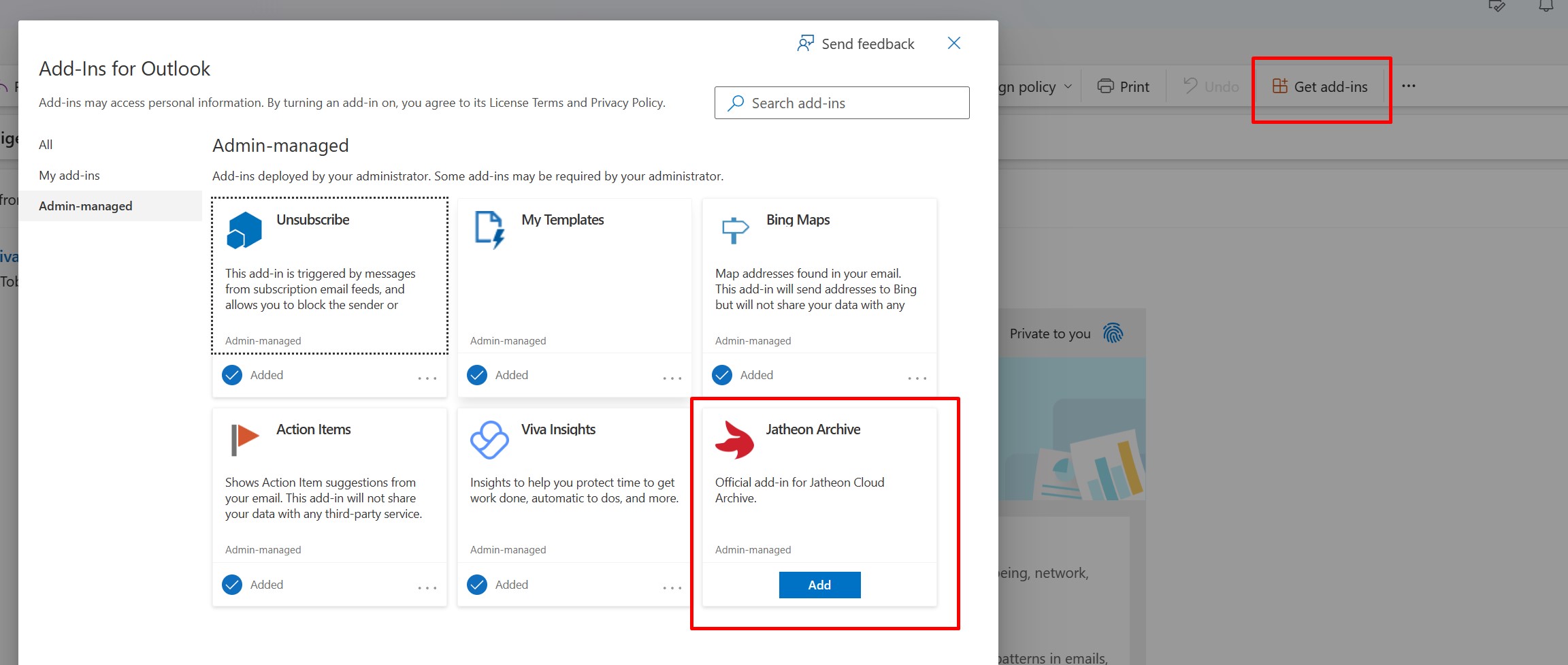Click the Send feedback person icon
The image size is (1568, 665).
point(805,44)
